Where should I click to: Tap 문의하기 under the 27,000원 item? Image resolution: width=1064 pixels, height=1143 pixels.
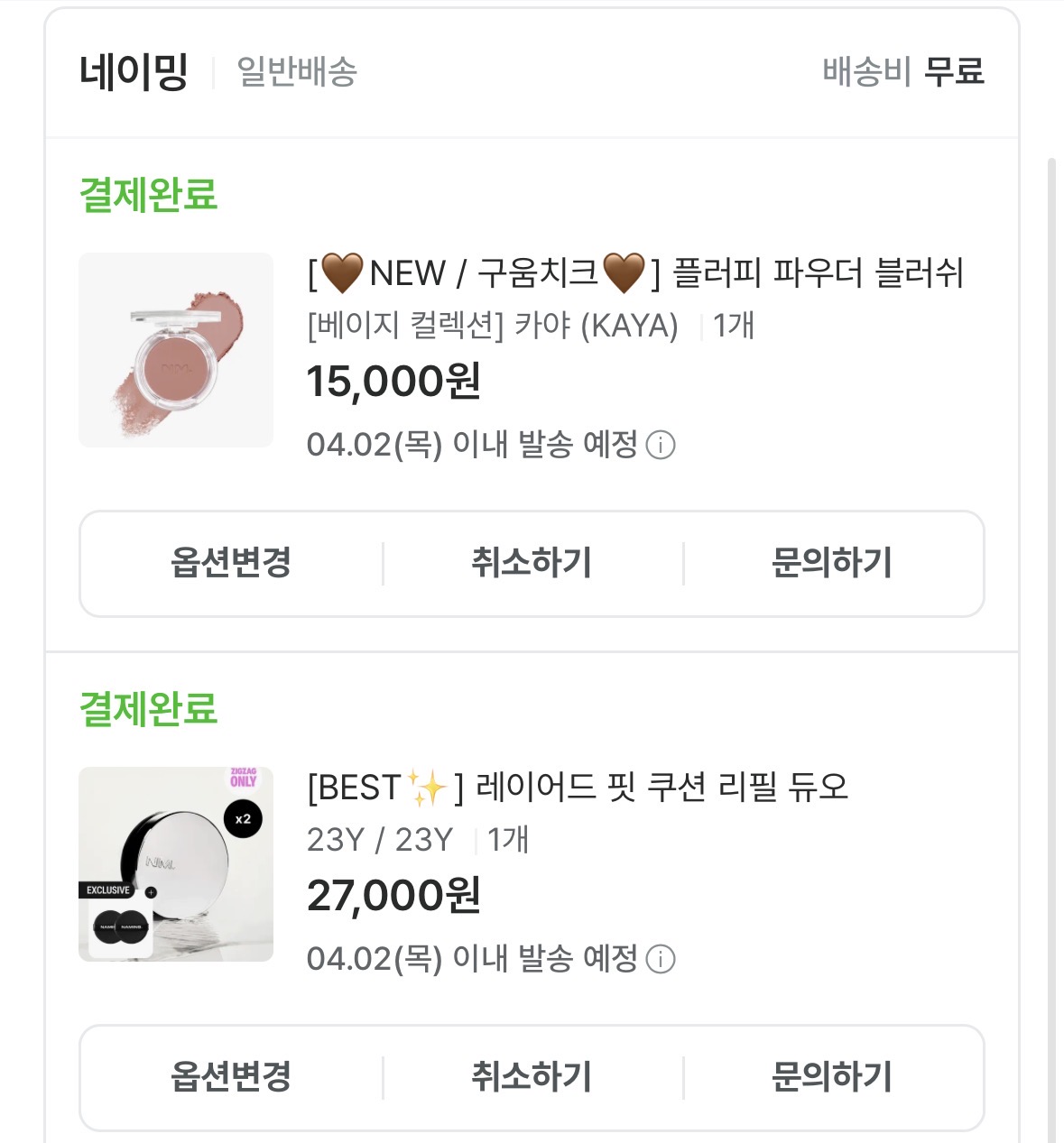[x=832, y=1077]
